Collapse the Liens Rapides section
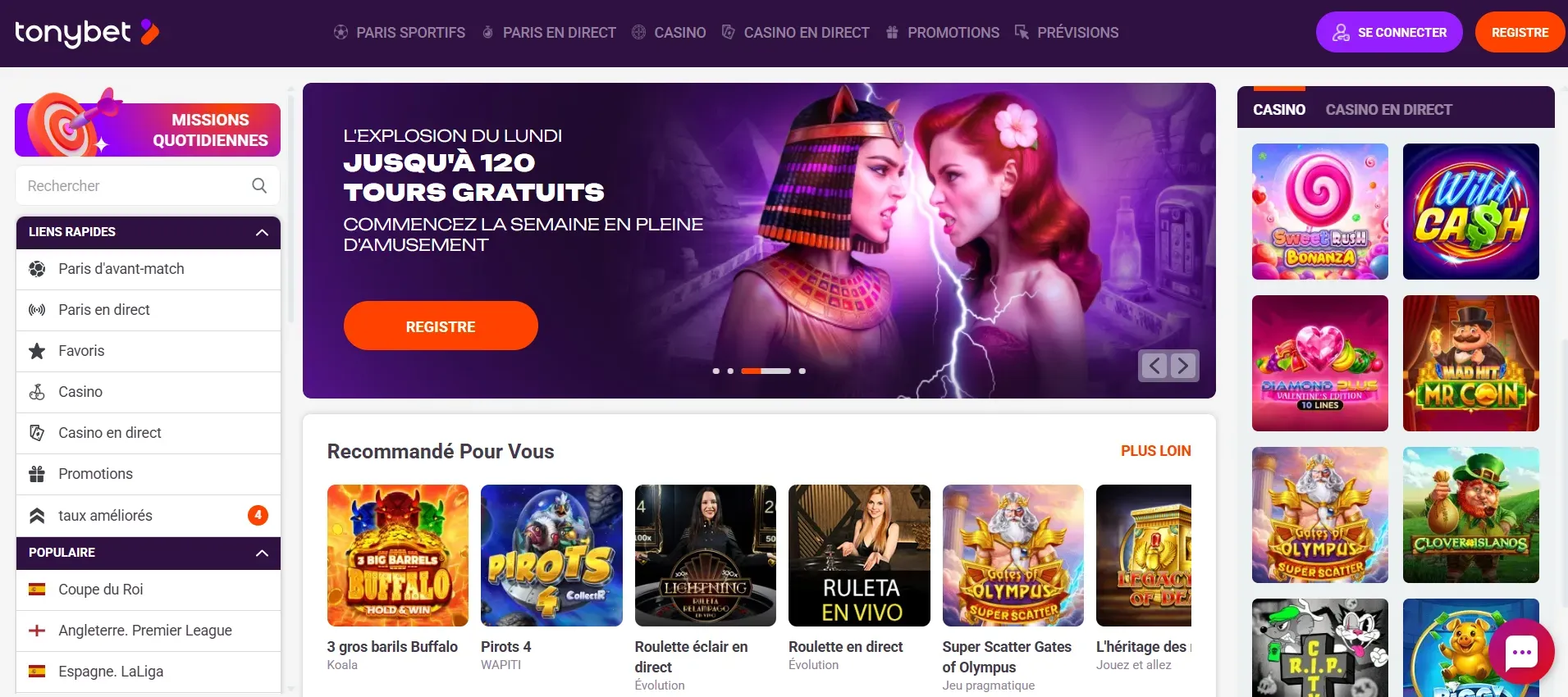 (x=262, y=232)
